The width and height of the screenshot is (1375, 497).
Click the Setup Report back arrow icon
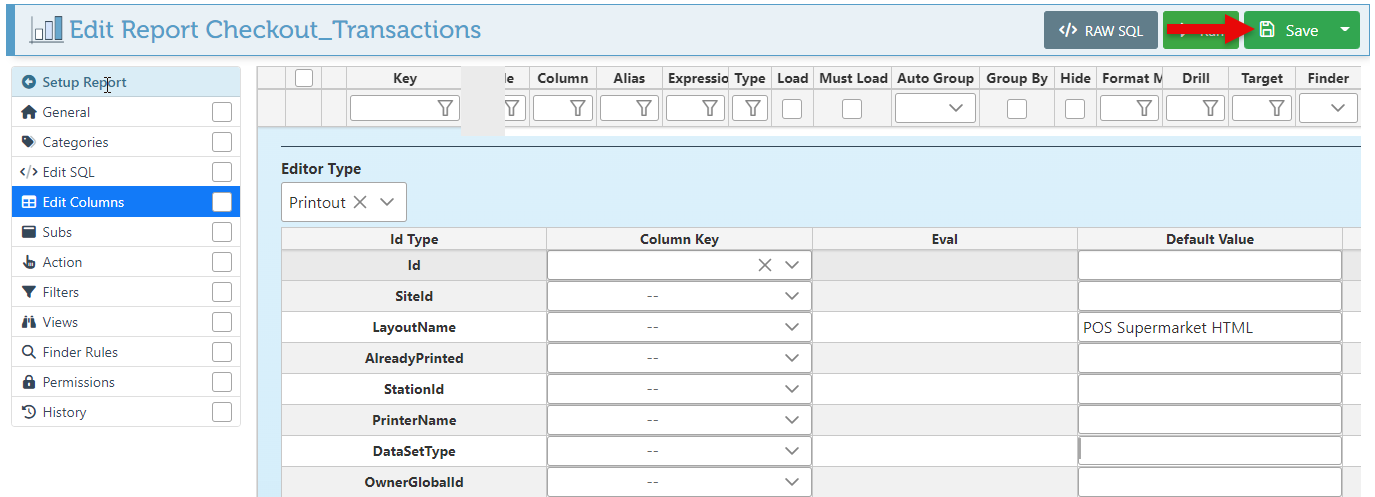(x=28, y=82)
